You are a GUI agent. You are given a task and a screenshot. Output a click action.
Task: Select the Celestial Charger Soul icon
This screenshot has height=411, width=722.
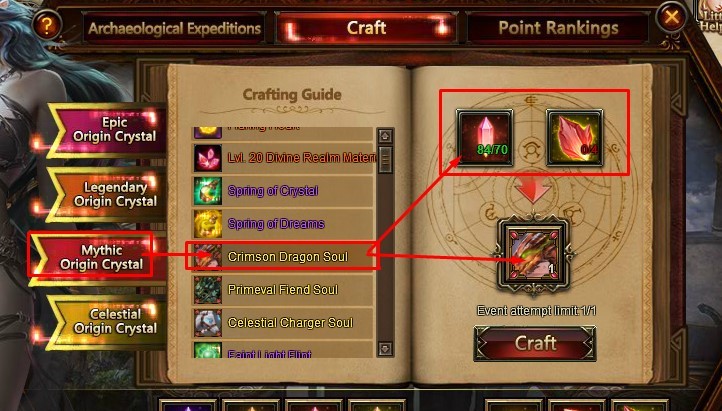pyautogui.click(x=208, y=323)
